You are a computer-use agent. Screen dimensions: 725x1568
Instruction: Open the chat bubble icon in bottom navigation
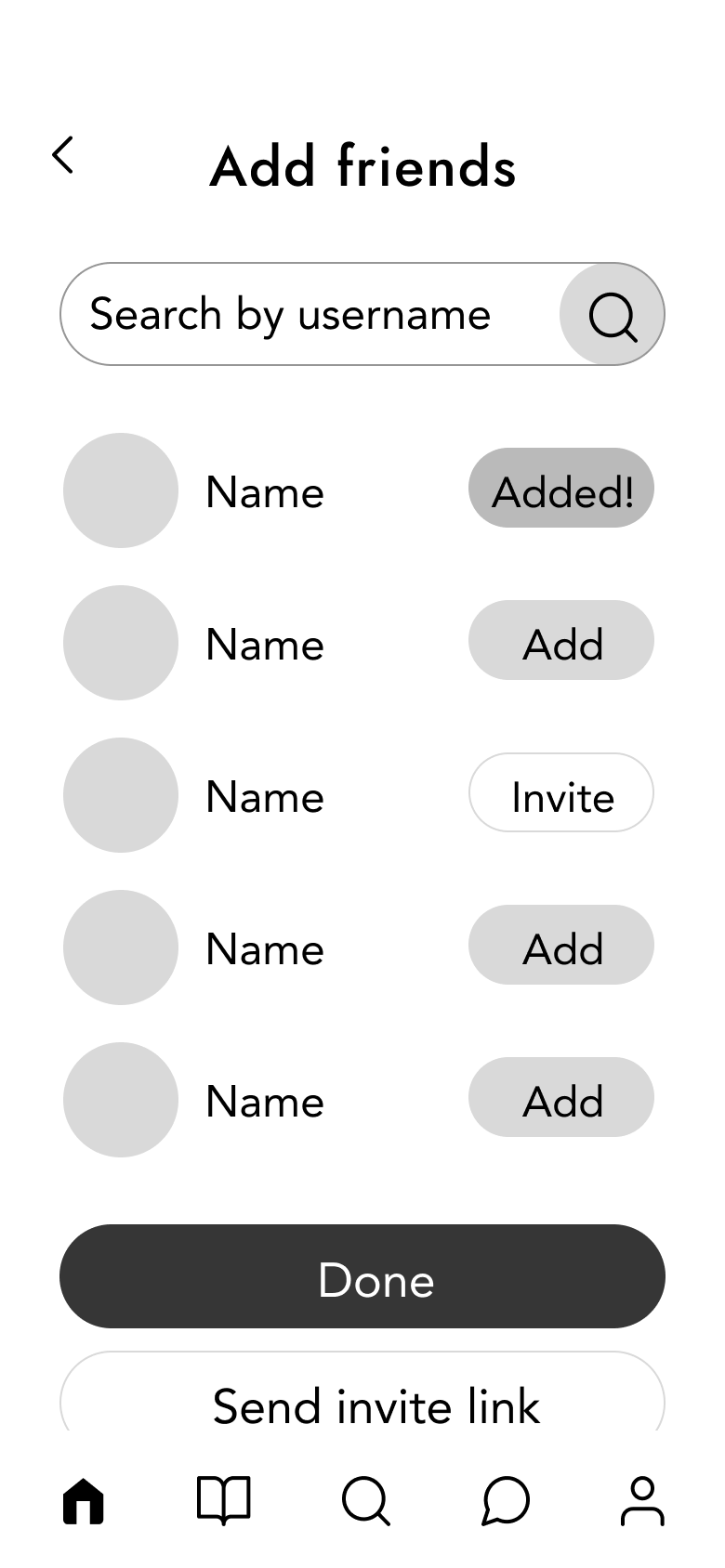[502, 1500]
